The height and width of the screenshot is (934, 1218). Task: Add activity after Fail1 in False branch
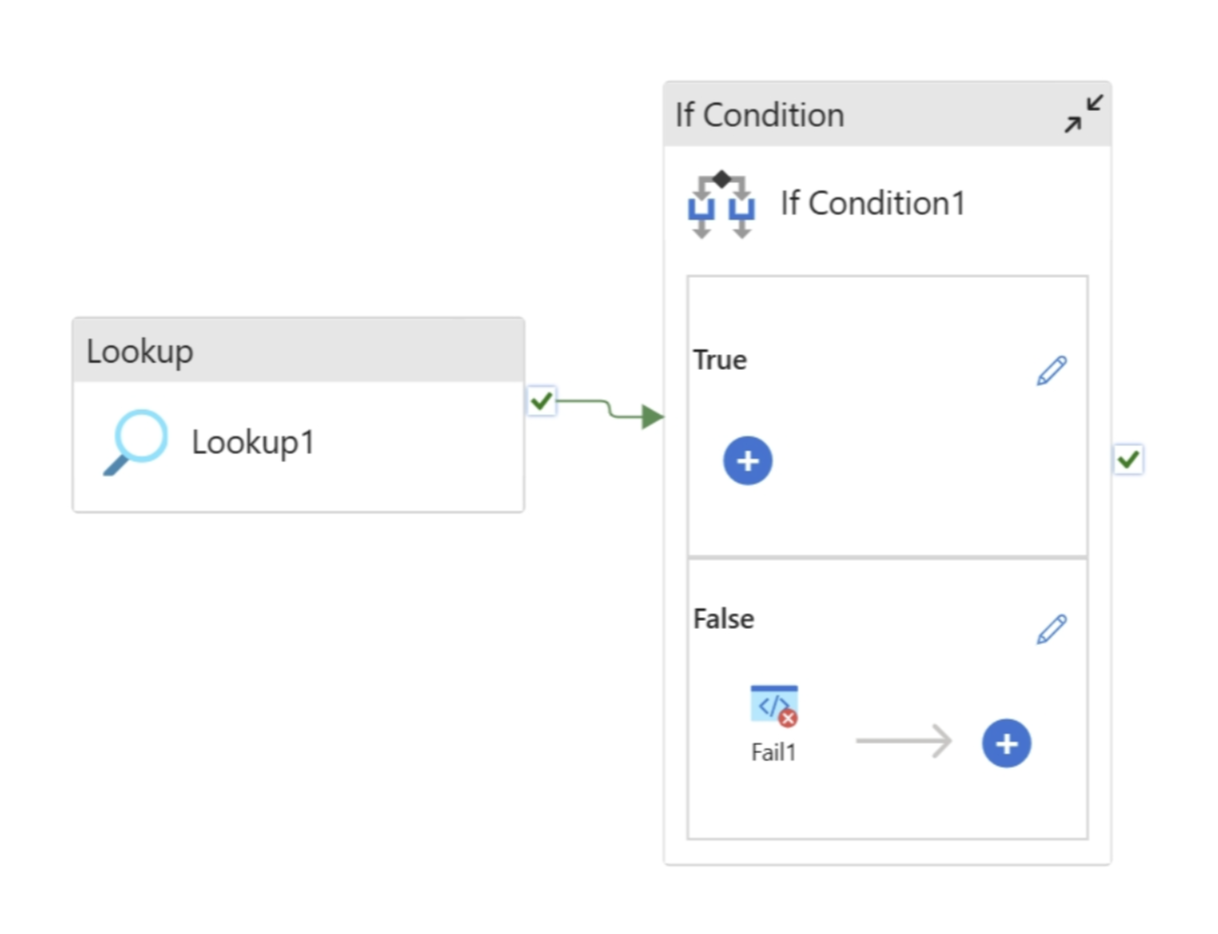point(1006,743)
